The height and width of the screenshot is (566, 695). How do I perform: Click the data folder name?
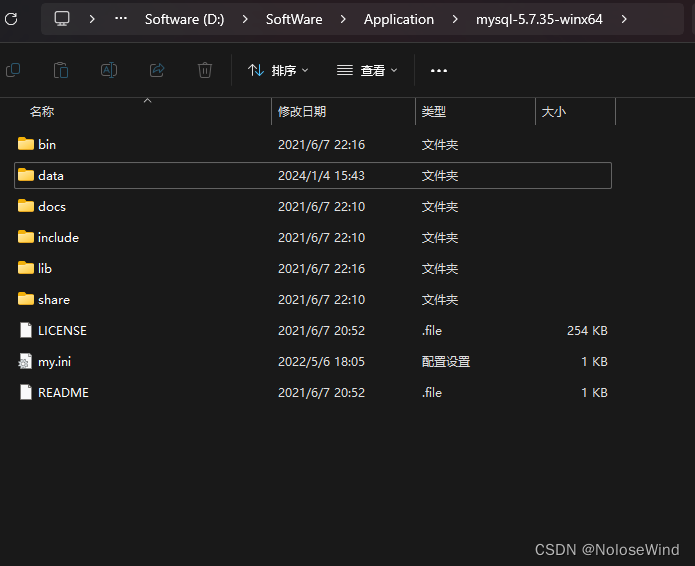point(51,176)
